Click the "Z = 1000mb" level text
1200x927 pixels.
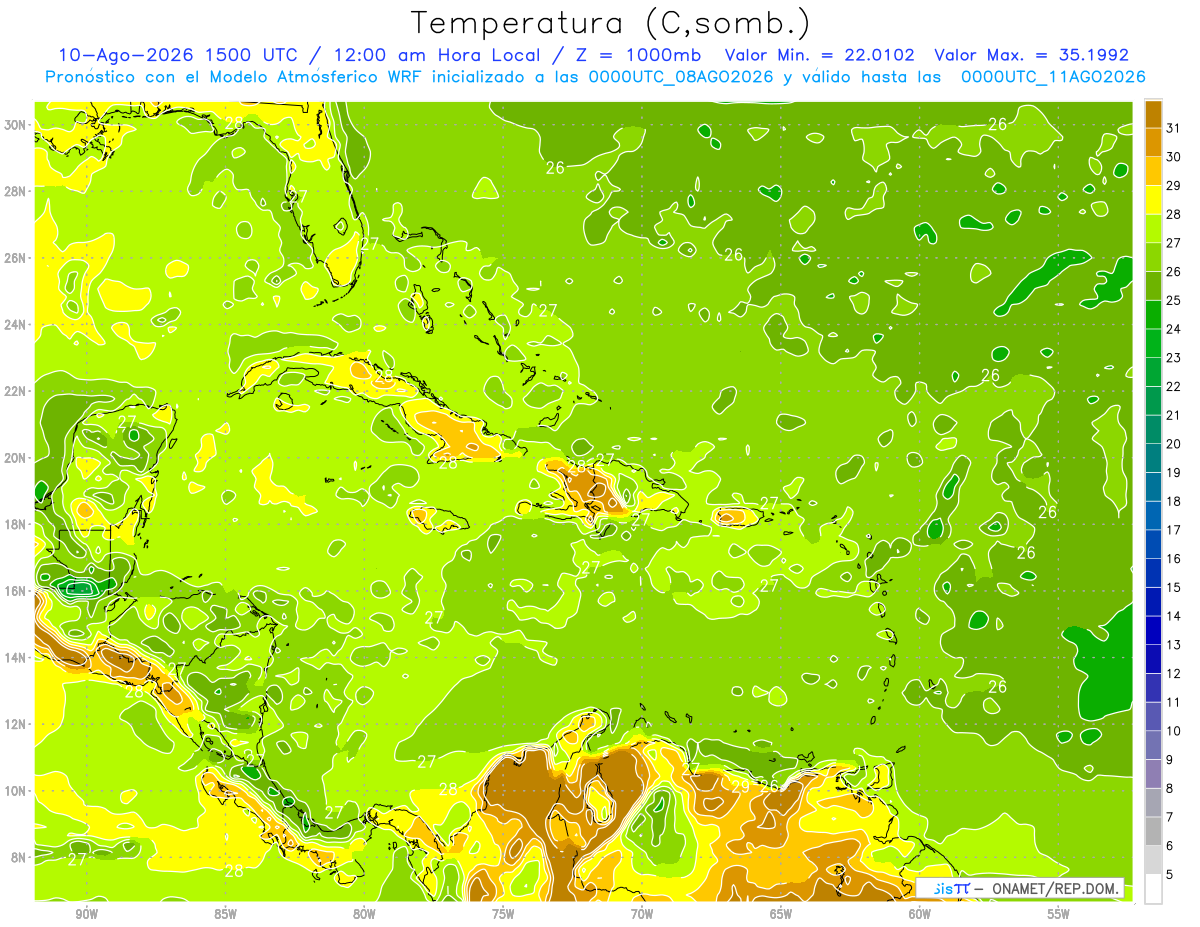pos(637,55)
